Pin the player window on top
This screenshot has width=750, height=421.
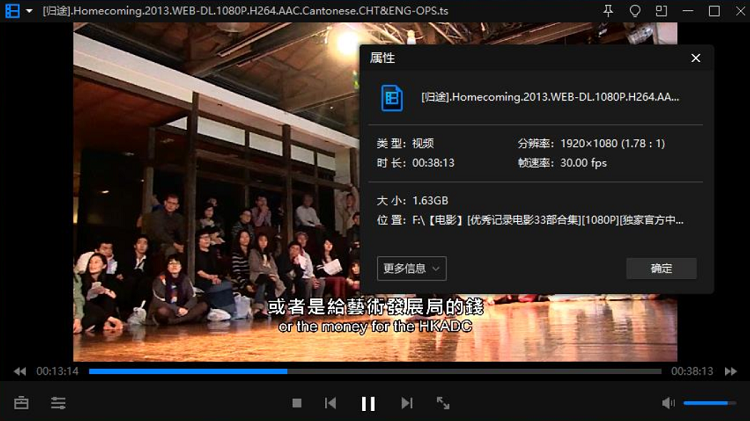click(608, 11)
